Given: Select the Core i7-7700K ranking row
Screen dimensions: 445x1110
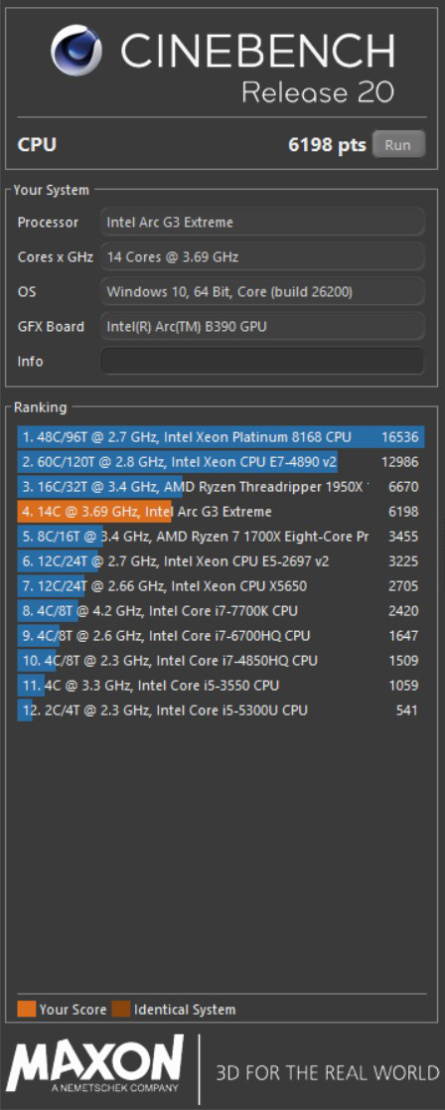Looking at the screenshot, I should pos(221,611).
